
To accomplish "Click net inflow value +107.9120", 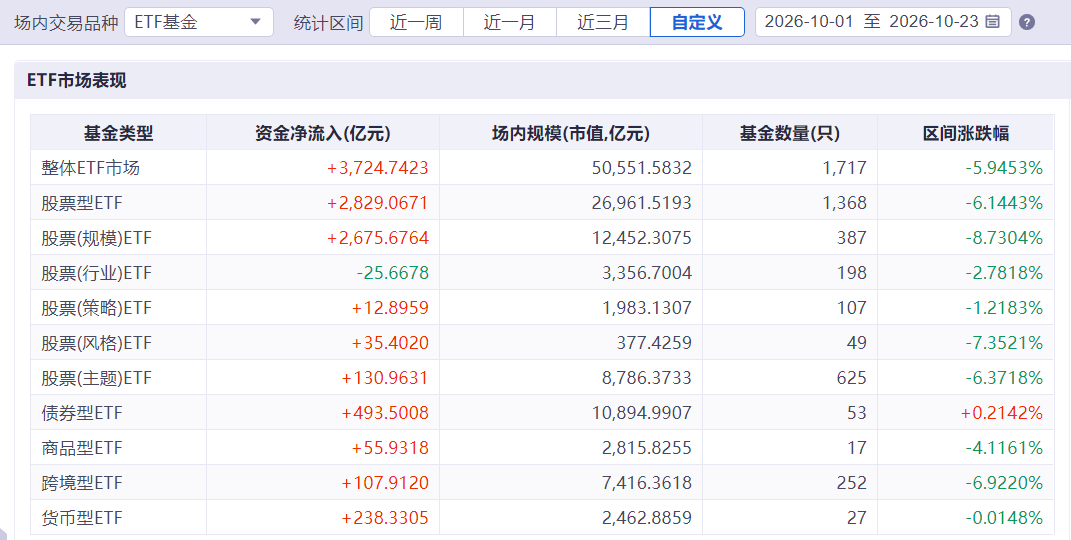I will tap(385, 483).
